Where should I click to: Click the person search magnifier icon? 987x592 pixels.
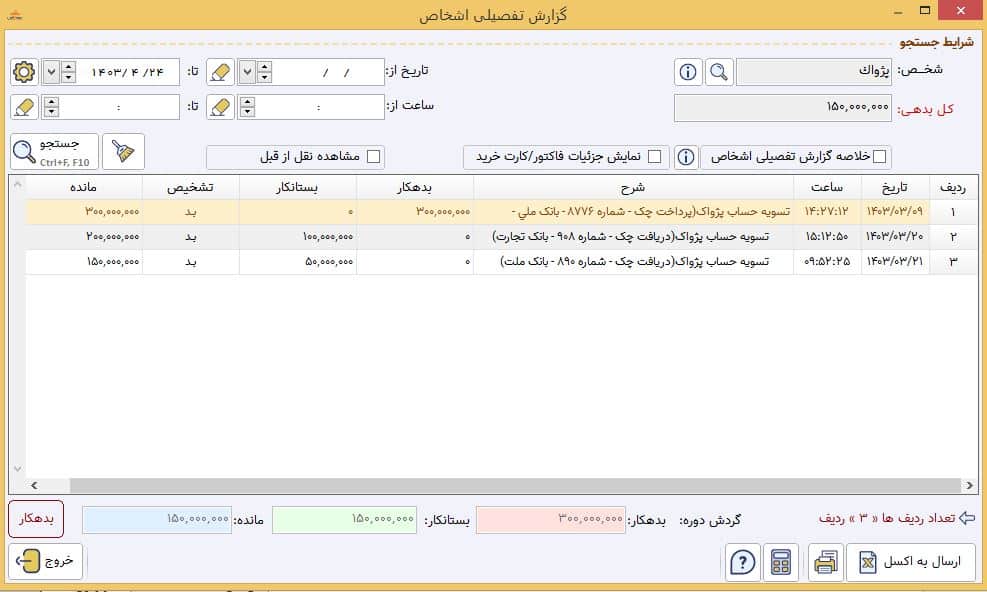[x=719, y=72]
